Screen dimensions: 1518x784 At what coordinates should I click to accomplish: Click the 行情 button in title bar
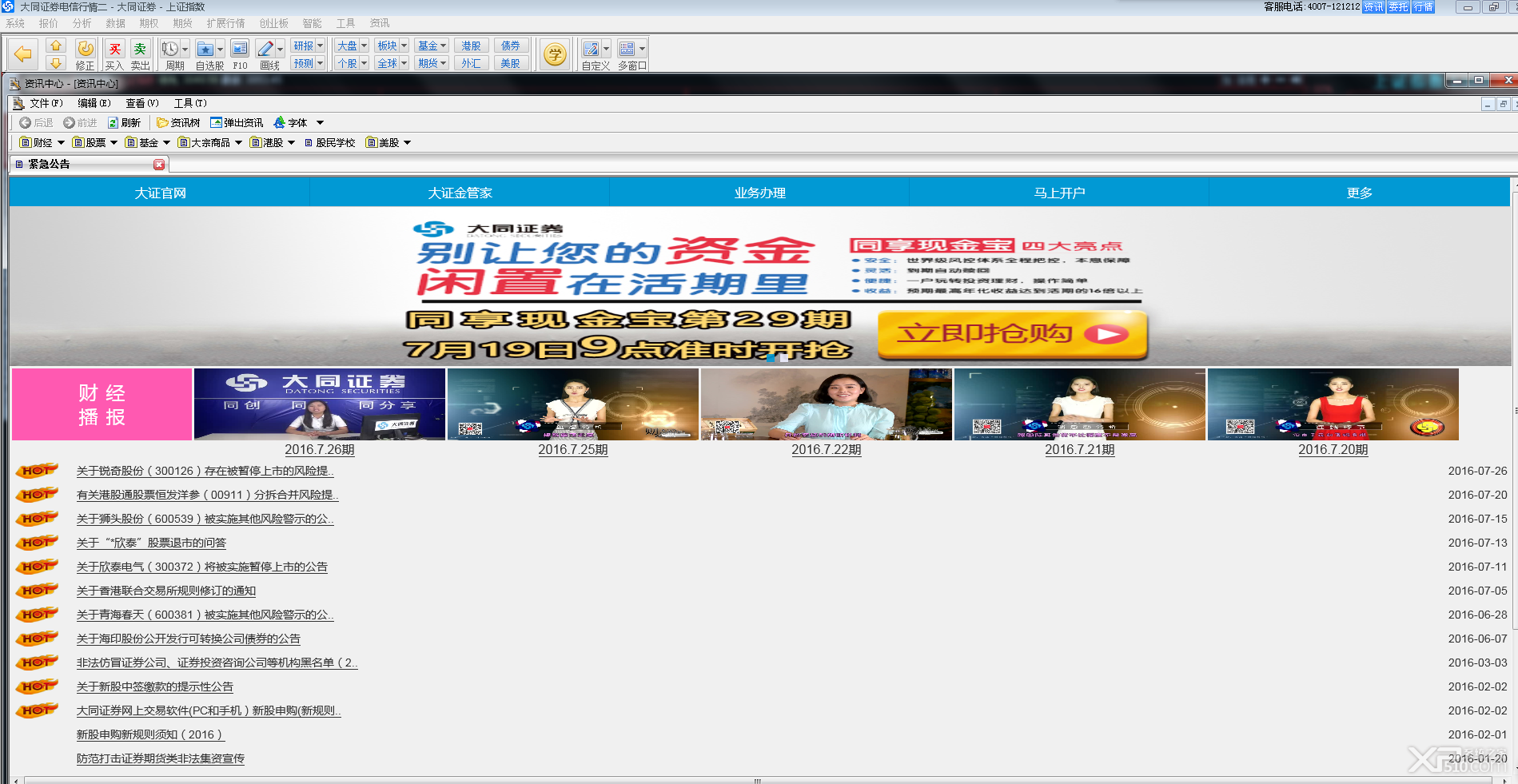pyautogui.click(x=1423, y=7)
